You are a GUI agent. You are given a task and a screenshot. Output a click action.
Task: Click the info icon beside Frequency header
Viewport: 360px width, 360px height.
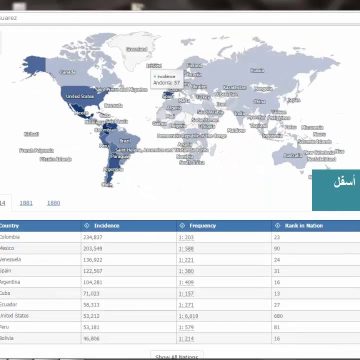coord(182,226)
